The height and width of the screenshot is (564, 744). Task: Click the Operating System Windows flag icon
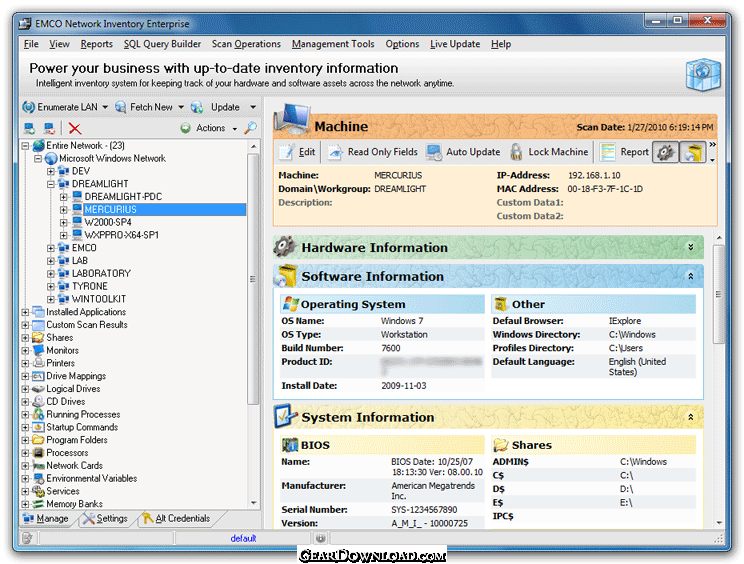point(290,304)
